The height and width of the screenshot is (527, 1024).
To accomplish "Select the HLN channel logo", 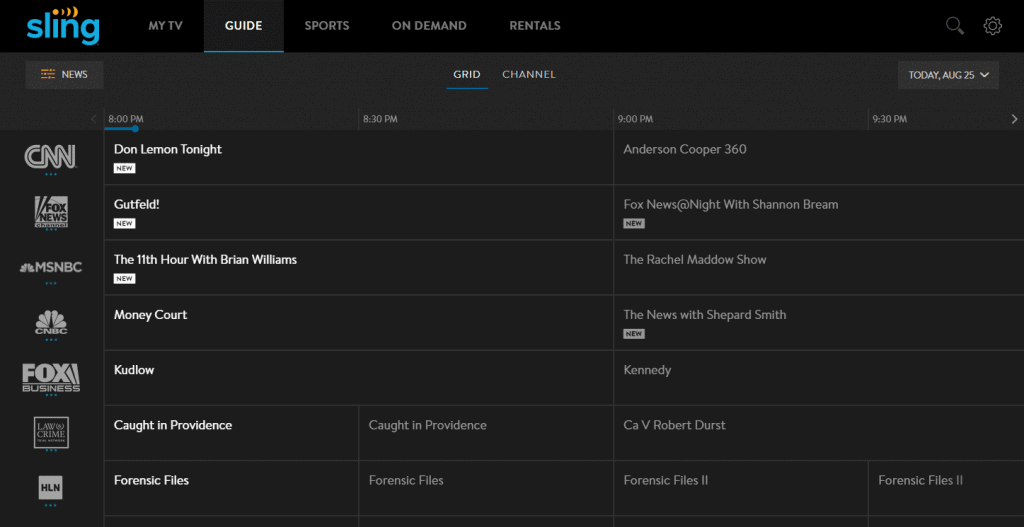I will pos(51,488).
